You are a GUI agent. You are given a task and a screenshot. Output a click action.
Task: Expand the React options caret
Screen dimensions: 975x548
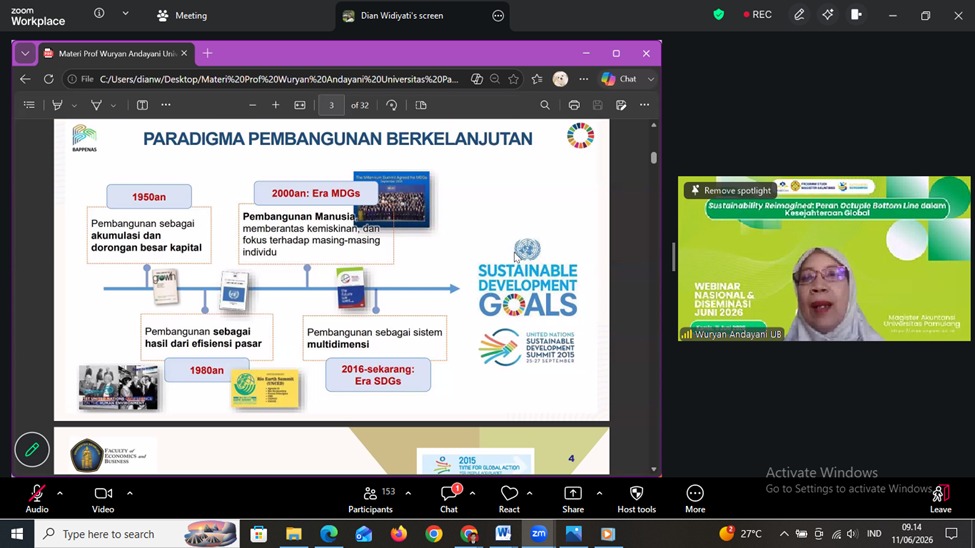click(529, 493)
